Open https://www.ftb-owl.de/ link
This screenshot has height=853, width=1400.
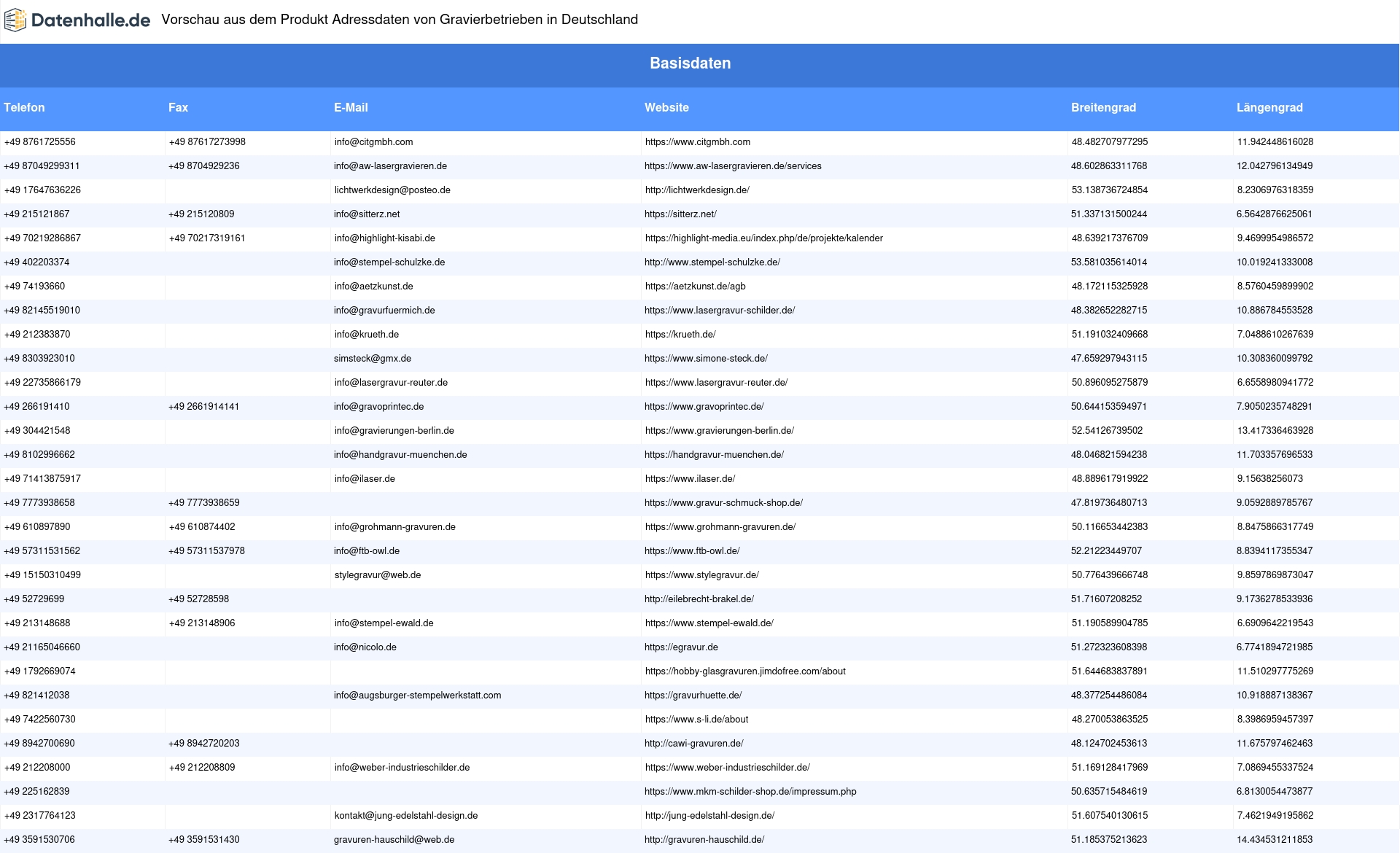click(692, 551)
